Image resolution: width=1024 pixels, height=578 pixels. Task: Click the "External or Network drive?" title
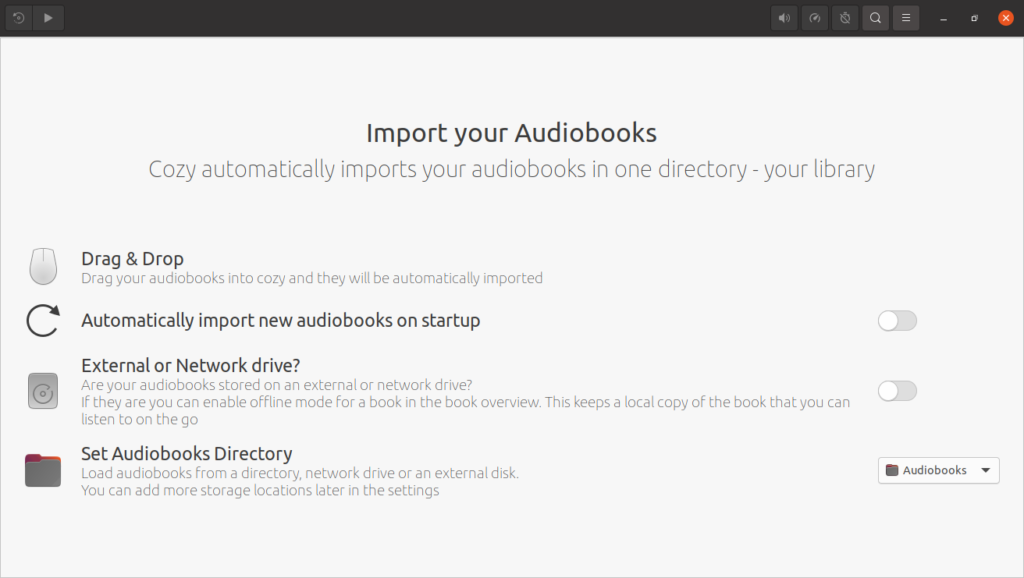190,365
